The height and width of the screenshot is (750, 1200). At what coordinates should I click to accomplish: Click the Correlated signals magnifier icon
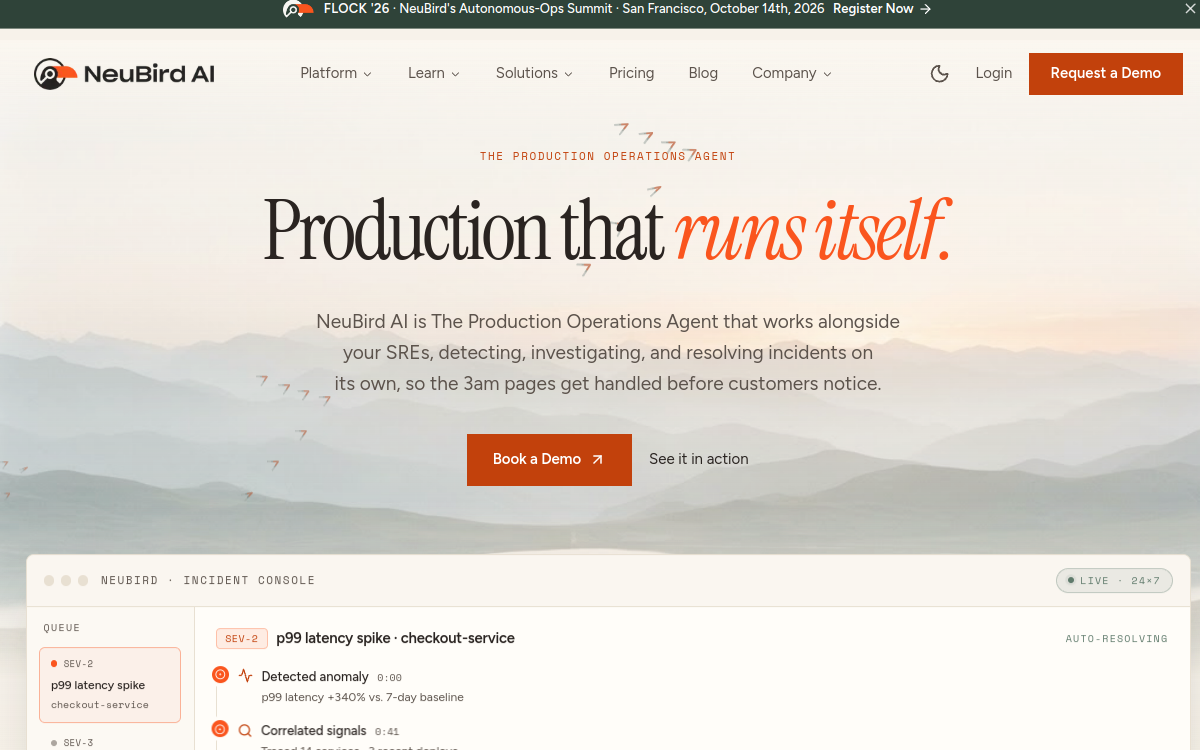245,730
